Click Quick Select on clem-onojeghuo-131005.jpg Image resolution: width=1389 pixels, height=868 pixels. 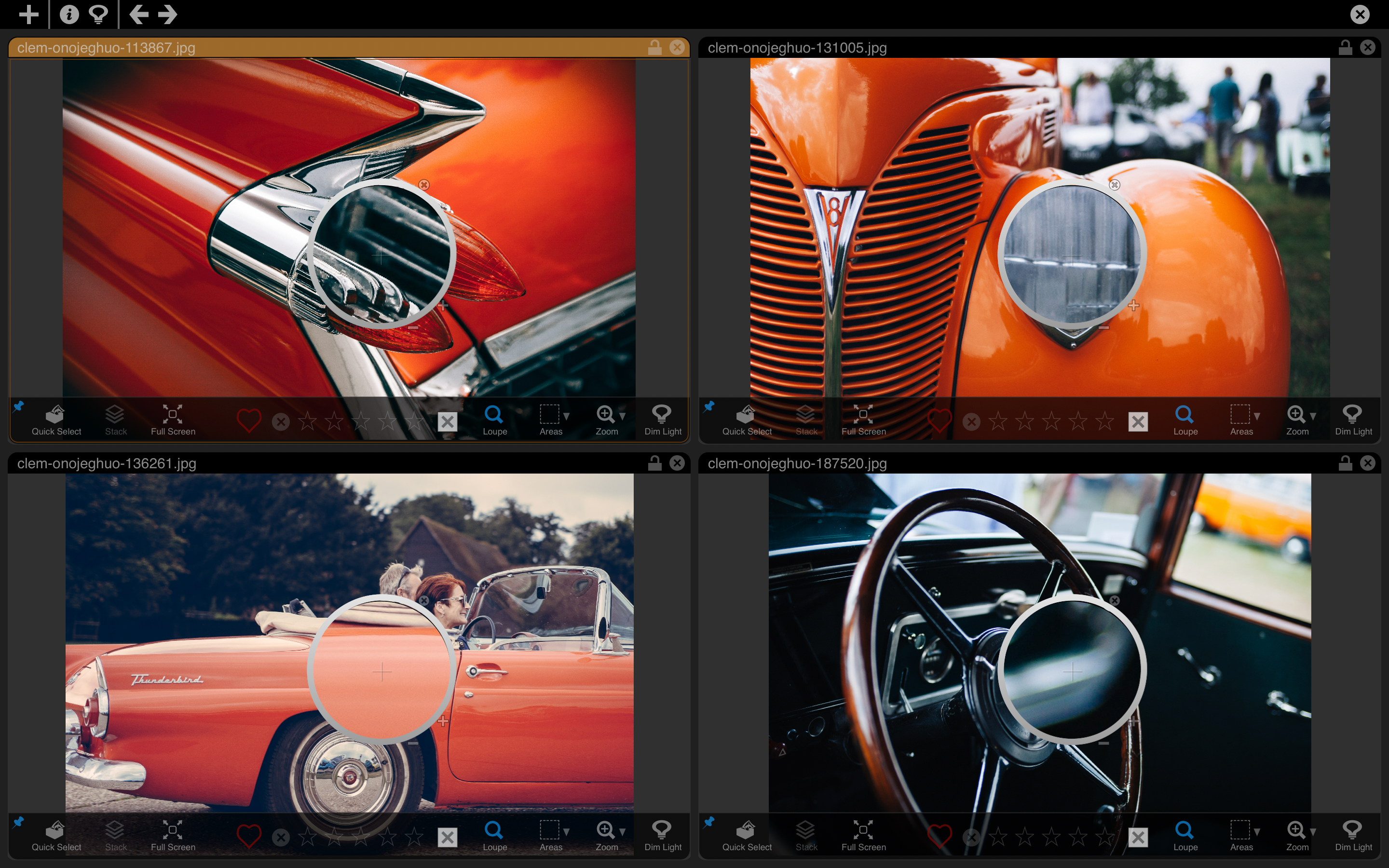tap(746, 420)
